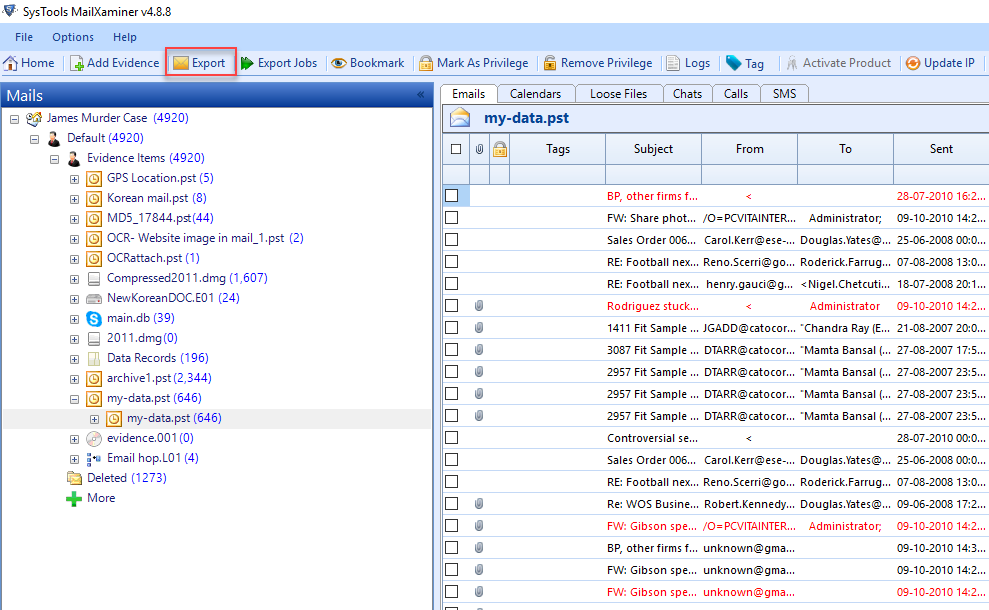Click the James Murder Case icon
The width and height of the screenshot is (989, 610).
34,118
